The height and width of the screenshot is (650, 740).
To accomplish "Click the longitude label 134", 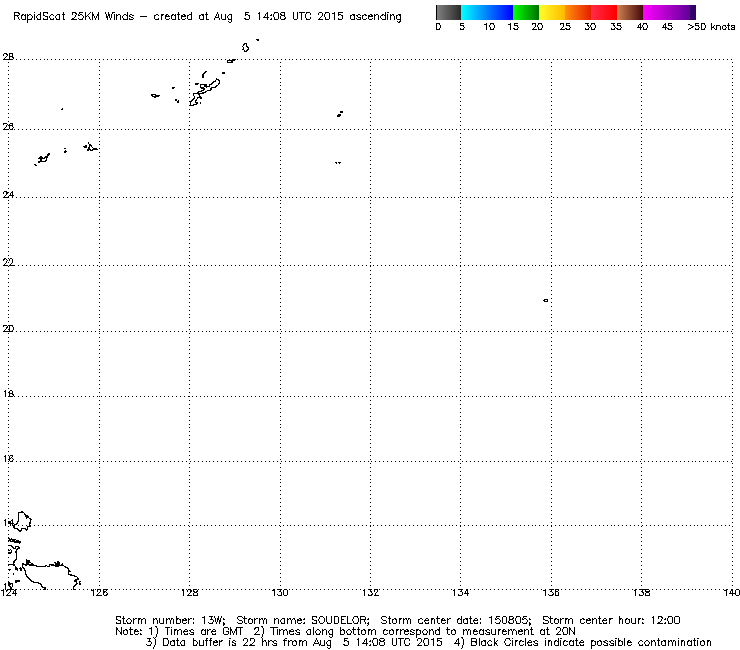I will (x=461, y=592).
